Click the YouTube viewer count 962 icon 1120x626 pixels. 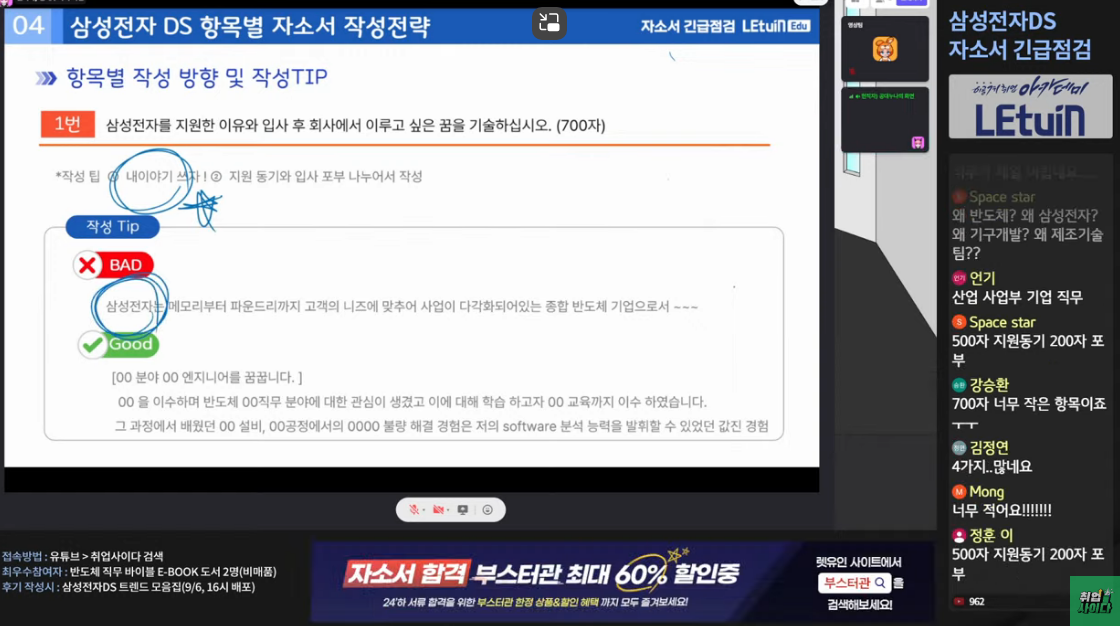pos(959,601)
